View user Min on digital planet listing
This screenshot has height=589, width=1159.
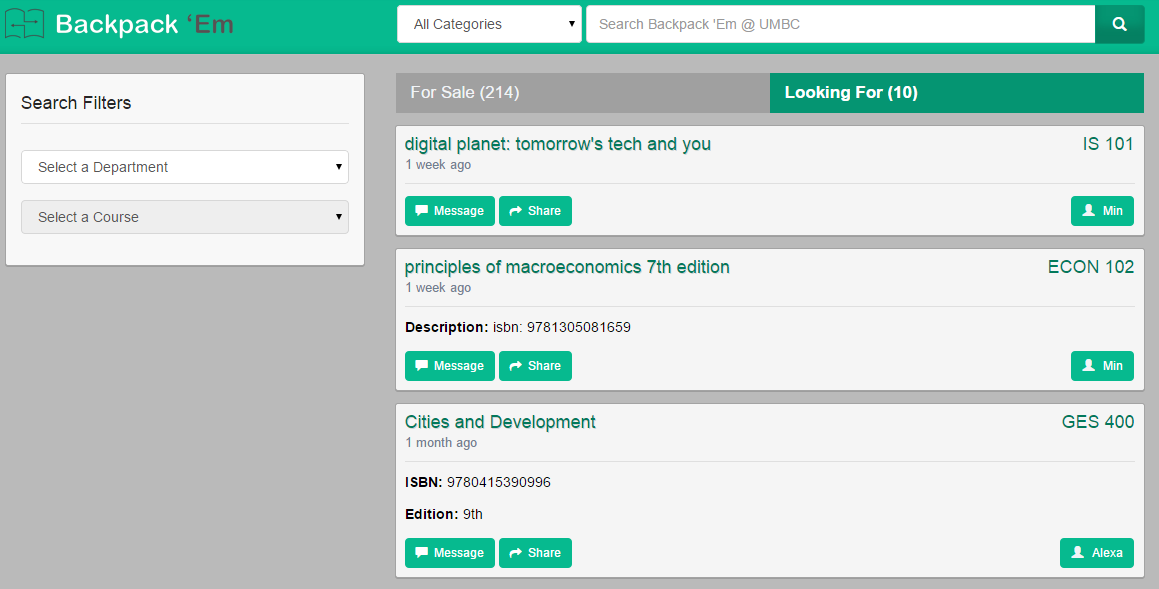[1102, 211]
